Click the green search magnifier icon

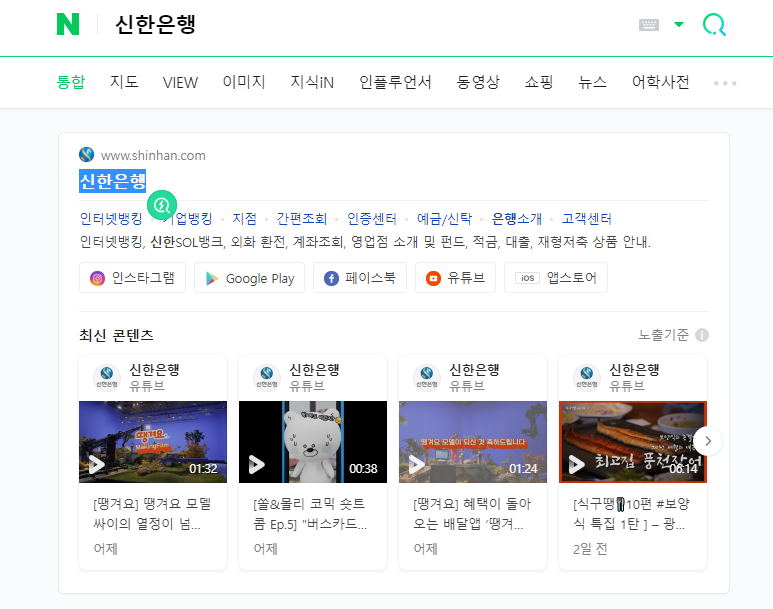[714, 25]
